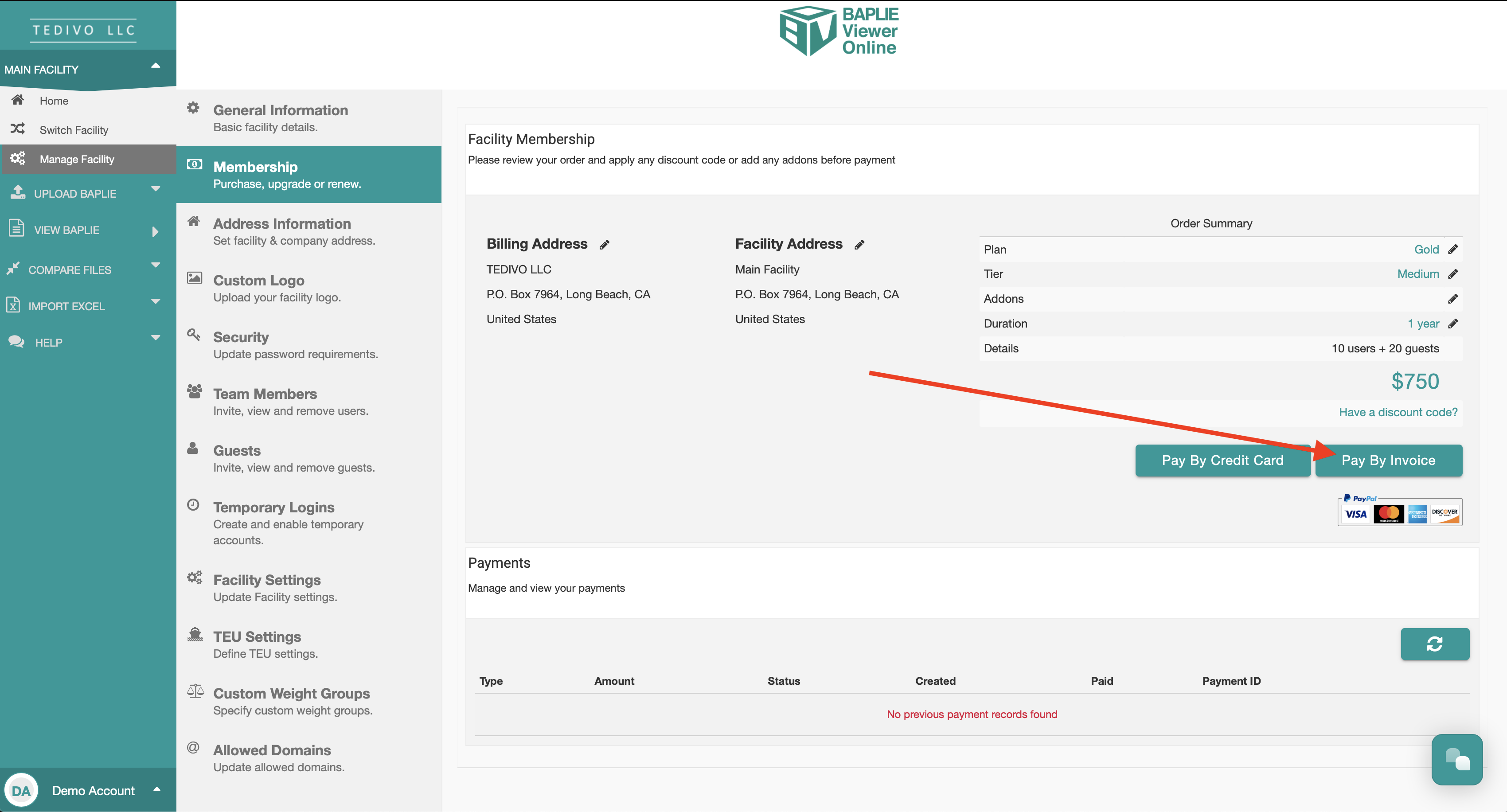Click the BAPLIE Viewer Online logo

pyautogui.click(x=839, y=31)
